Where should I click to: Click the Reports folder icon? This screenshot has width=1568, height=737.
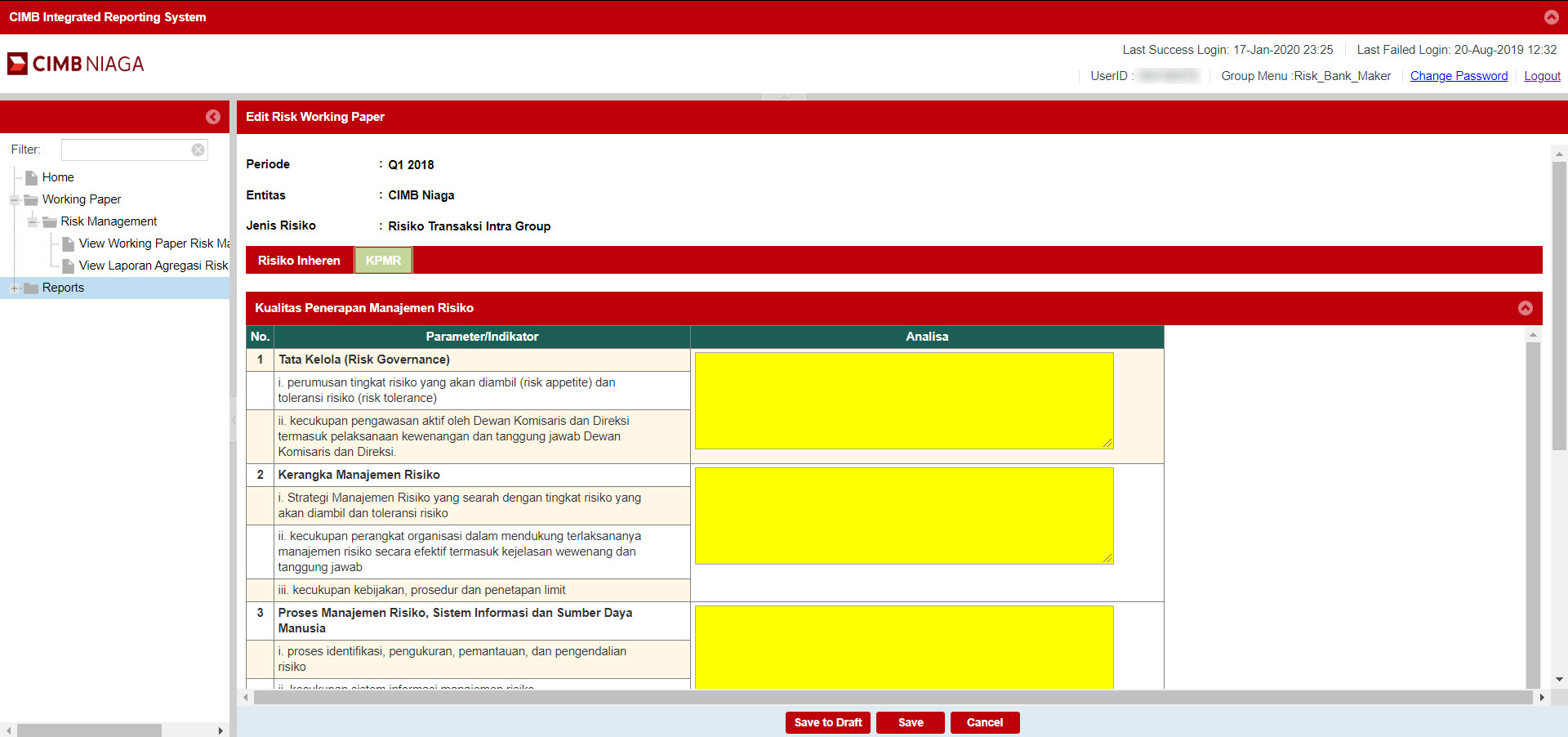tap(32, 288)
